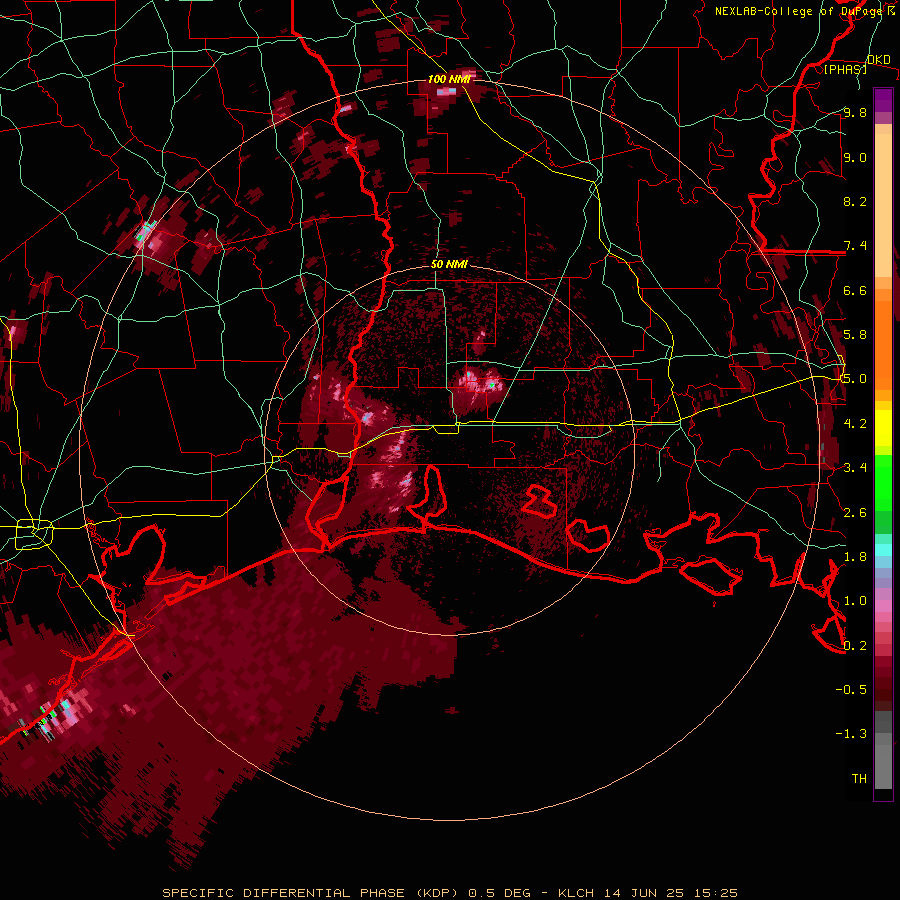Pick the bright green segment of color bar
This screenshot has width=900, height=900.
coord(883,483)
